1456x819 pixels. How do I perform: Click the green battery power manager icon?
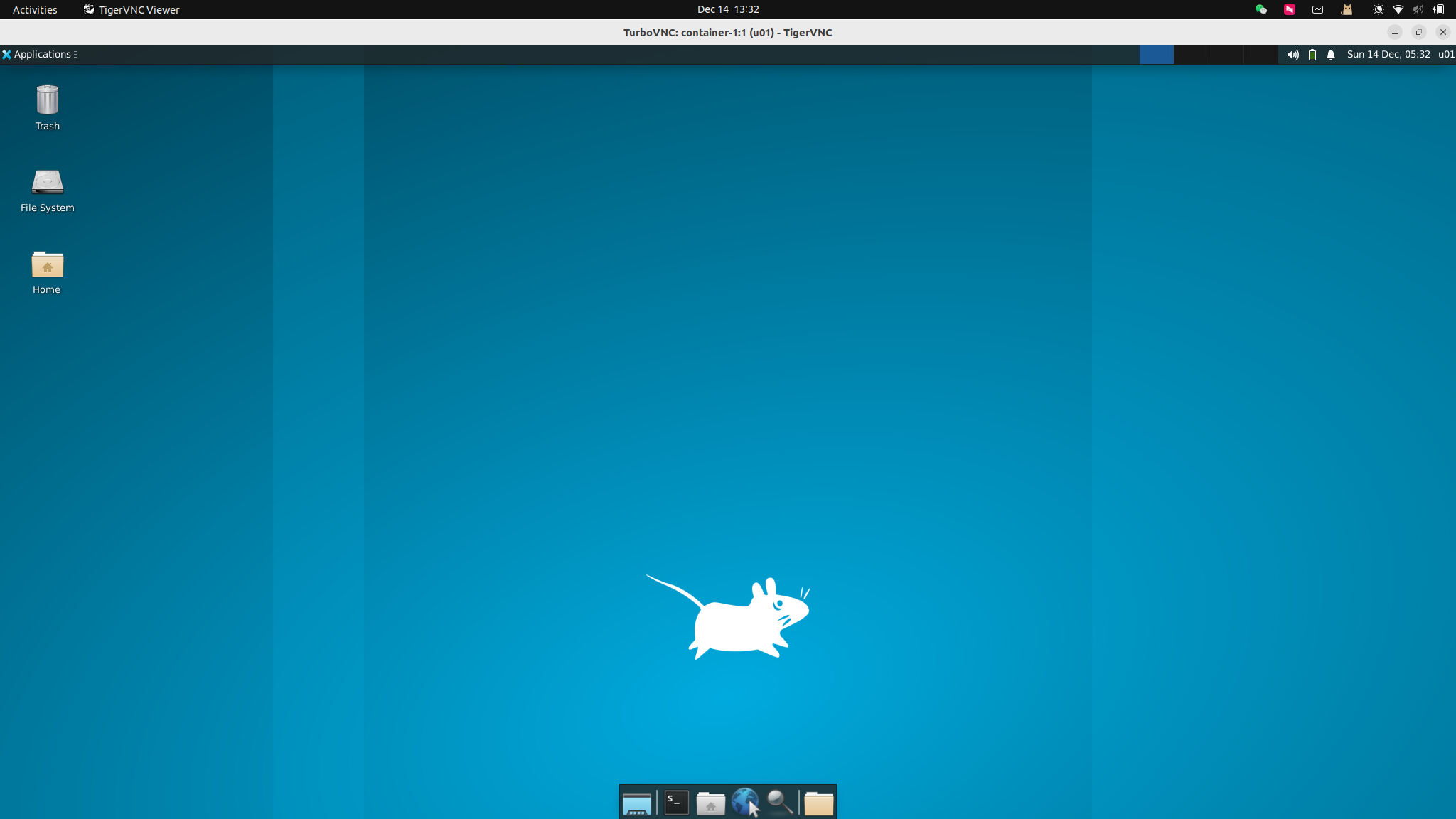[x=1312, y=55]
